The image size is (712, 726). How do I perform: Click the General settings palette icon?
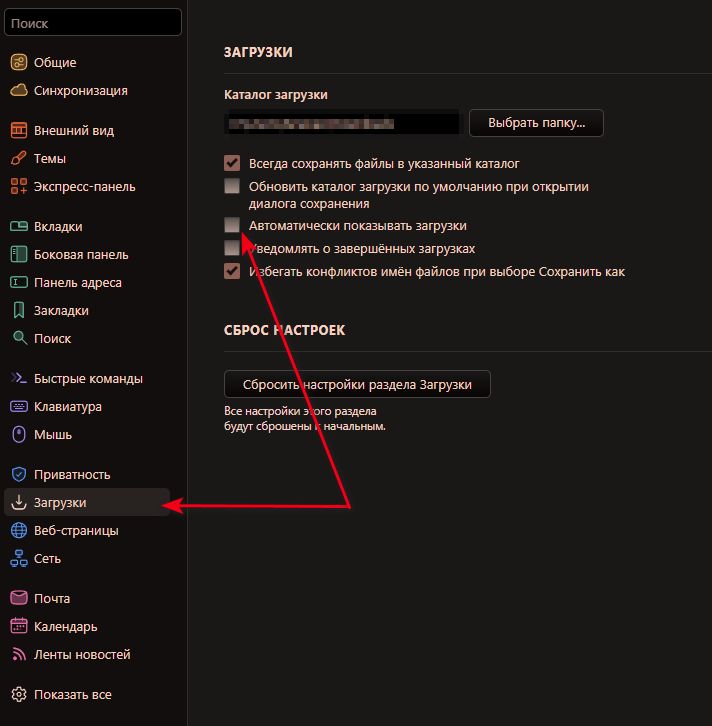[18, 63]
